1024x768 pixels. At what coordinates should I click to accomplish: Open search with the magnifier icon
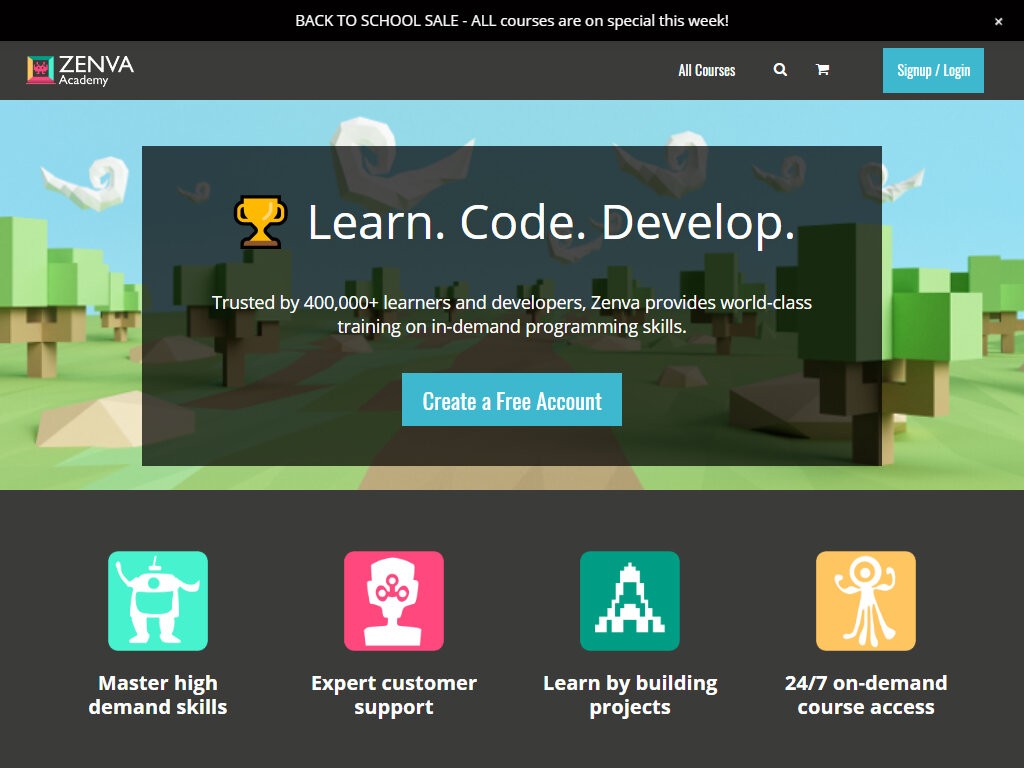pos(780,70)
